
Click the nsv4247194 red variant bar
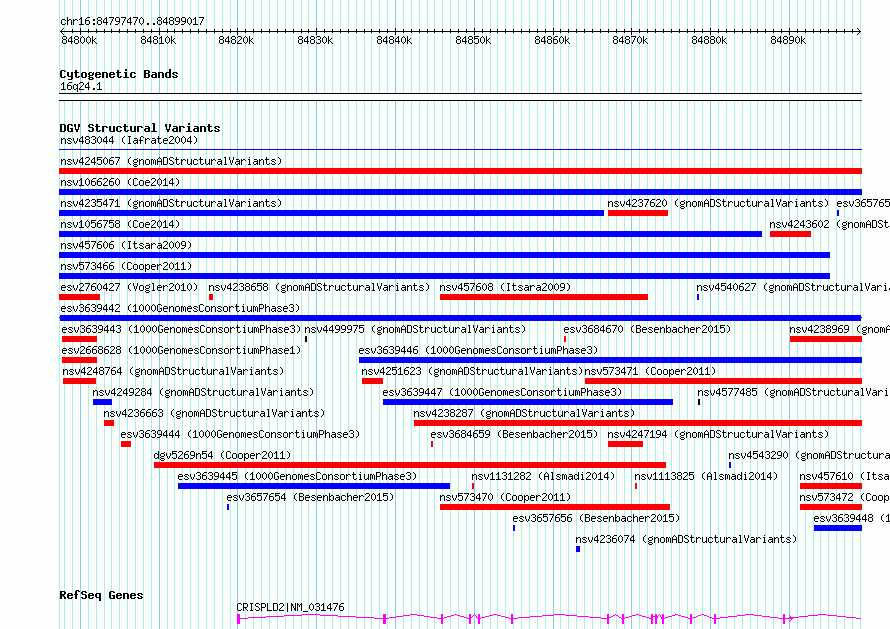click(625, 444)
